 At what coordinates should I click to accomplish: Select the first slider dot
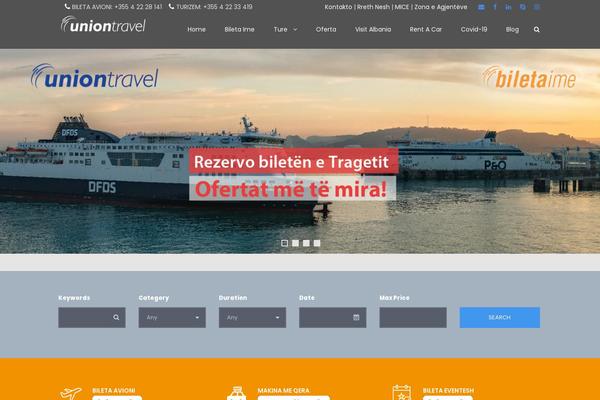click(284, 243)
